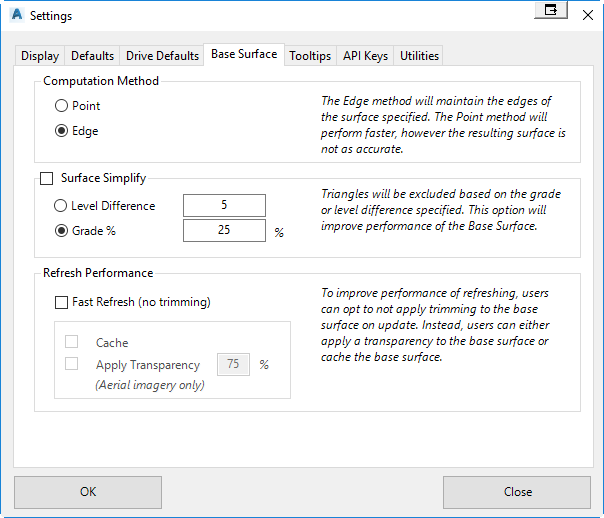
Task: Click the Grade percentage value field
Action: 224,230
